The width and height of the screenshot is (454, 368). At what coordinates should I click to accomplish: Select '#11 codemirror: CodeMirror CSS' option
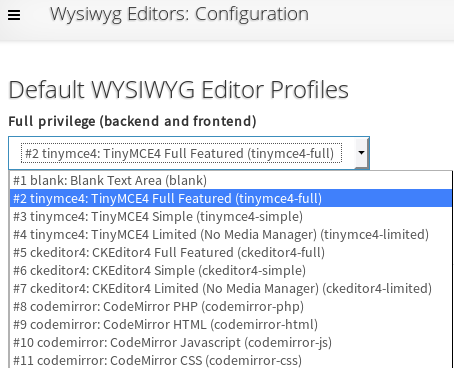pyautogui.click(x=231, y=360)
